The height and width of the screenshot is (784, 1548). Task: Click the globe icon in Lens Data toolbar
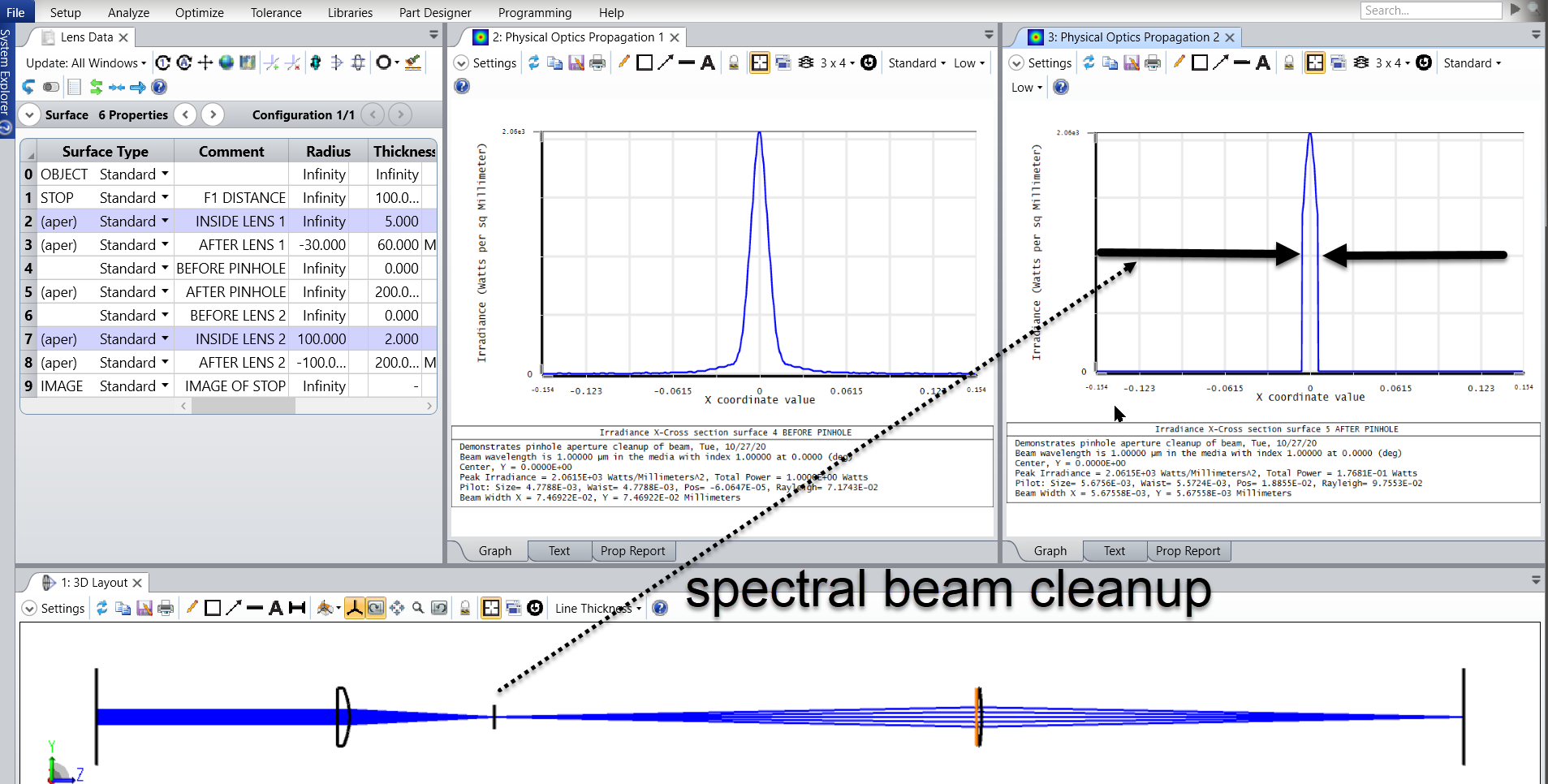click(226, 62)
